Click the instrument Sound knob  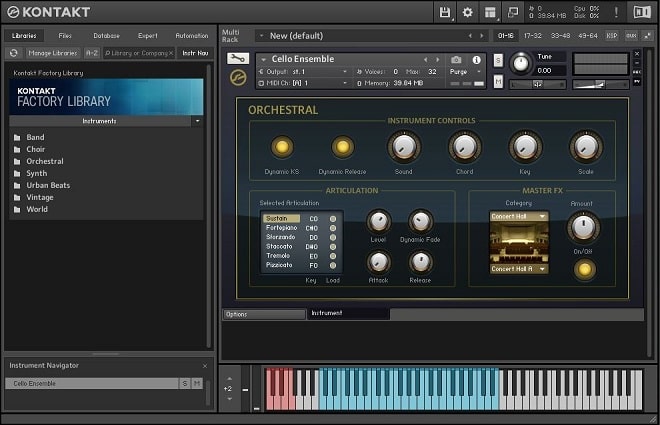(x=404, y=147)
